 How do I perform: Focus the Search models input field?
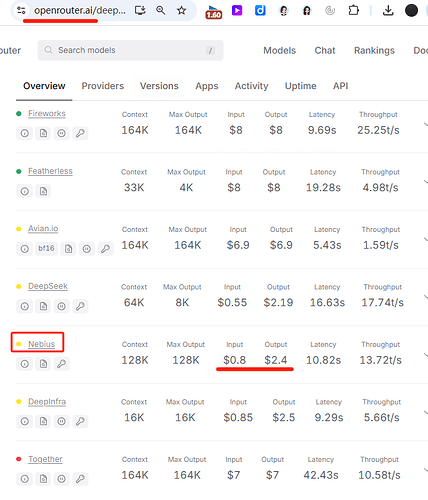click(130, 50)
